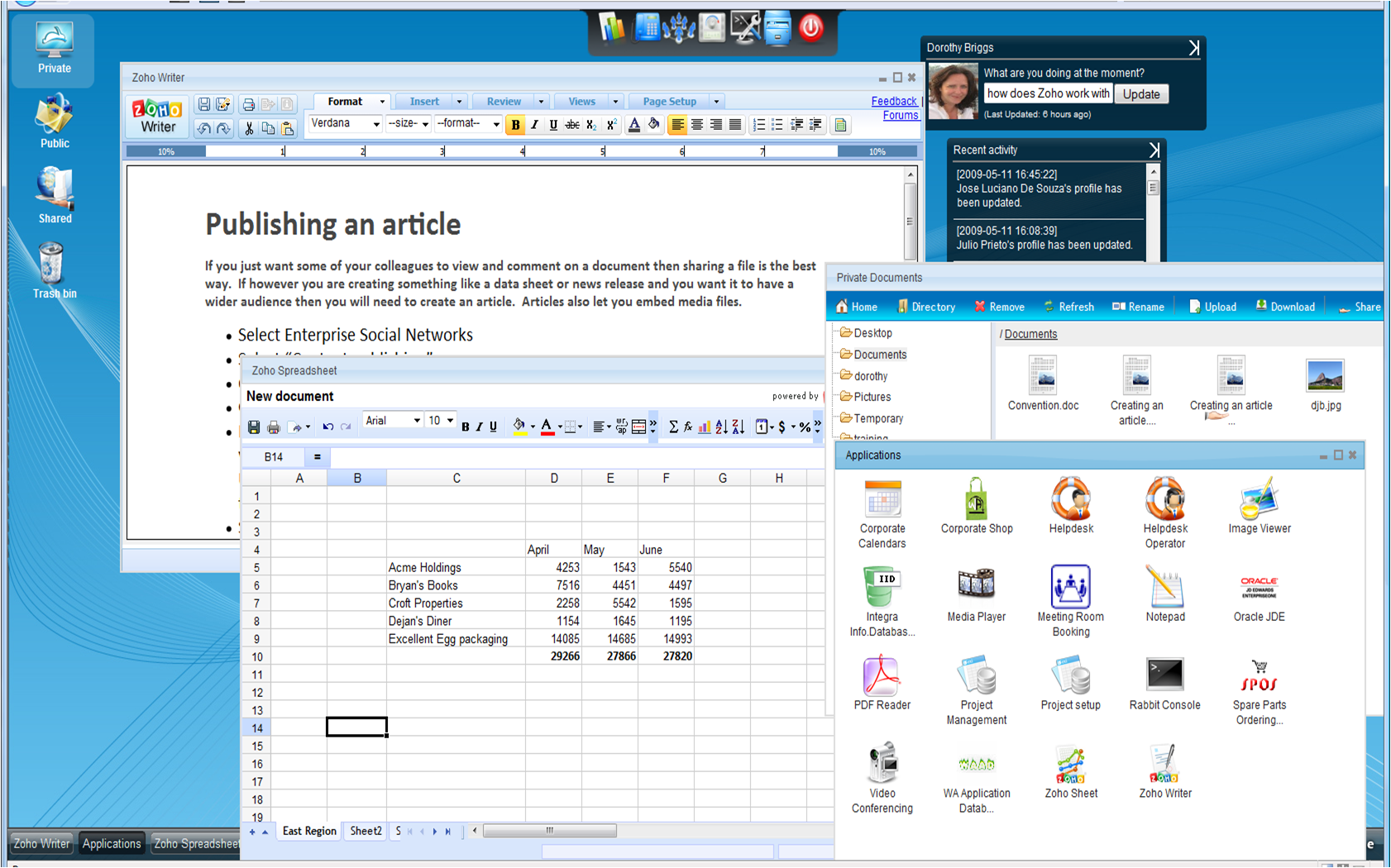Expand the Page Setup menu arrow
1391x868 pixels.
tap(716, 102)
